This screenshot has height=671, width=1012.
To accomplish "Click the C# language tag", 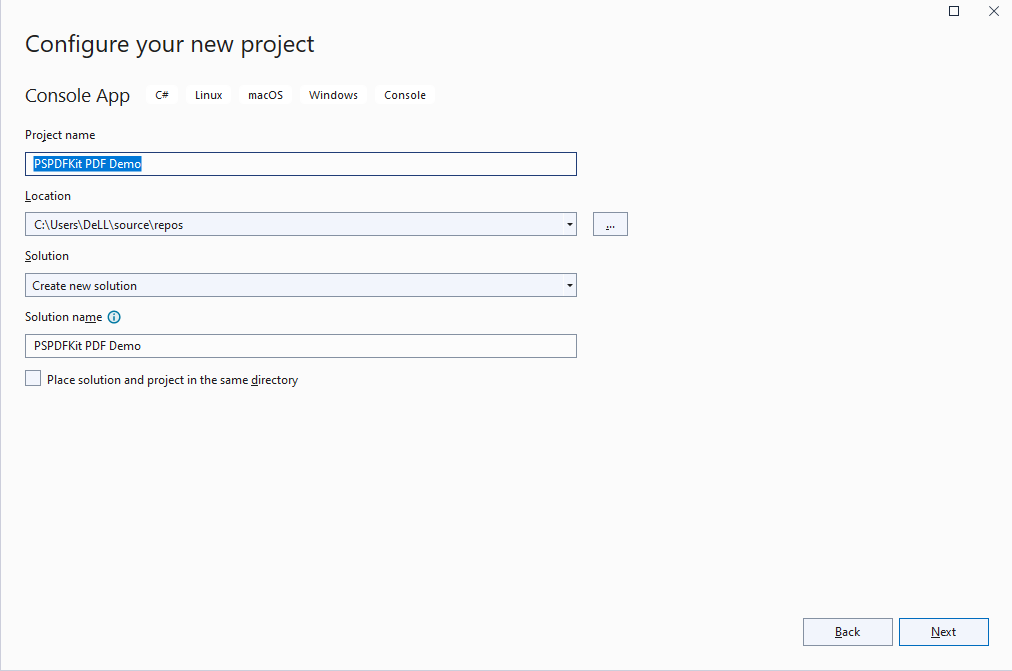I will [x=162, y=95].
